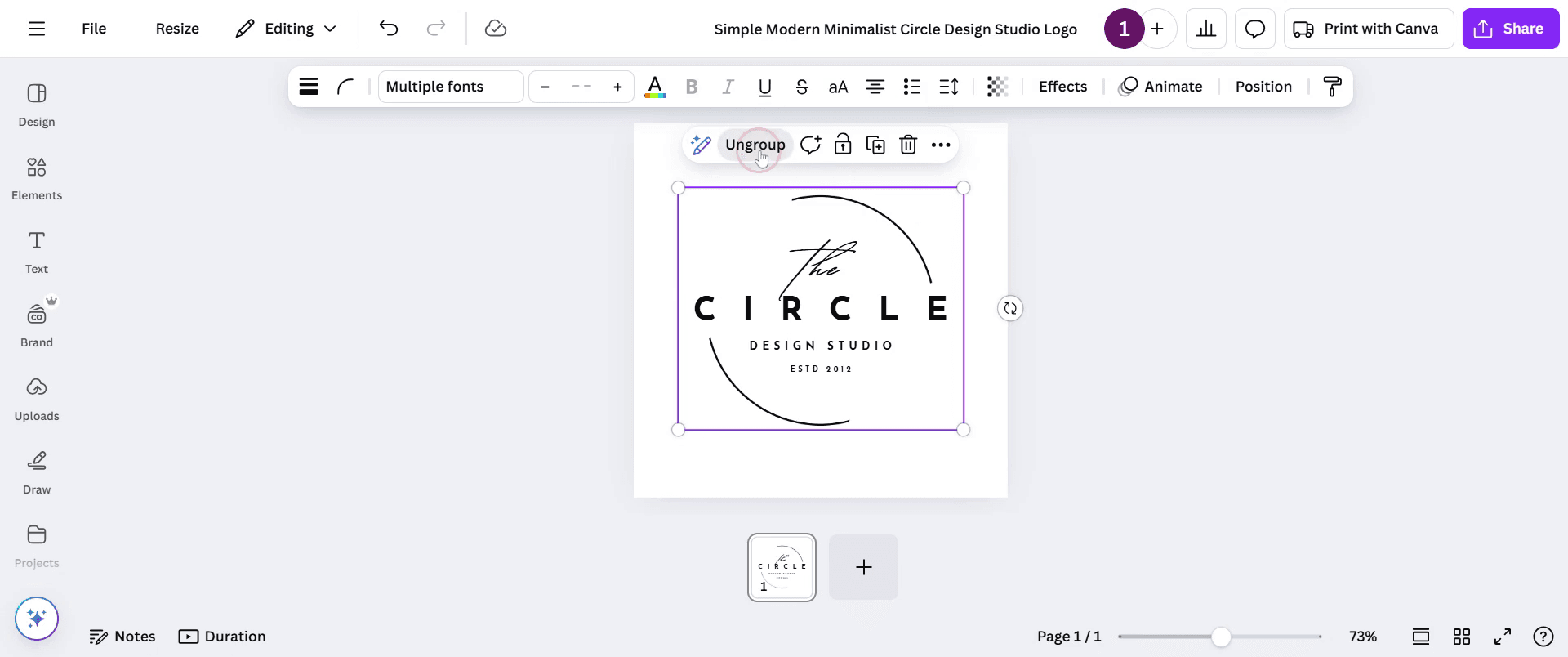Open the text color picker
The width and height of the screenshot is (1568, 657).
point(655,87)
